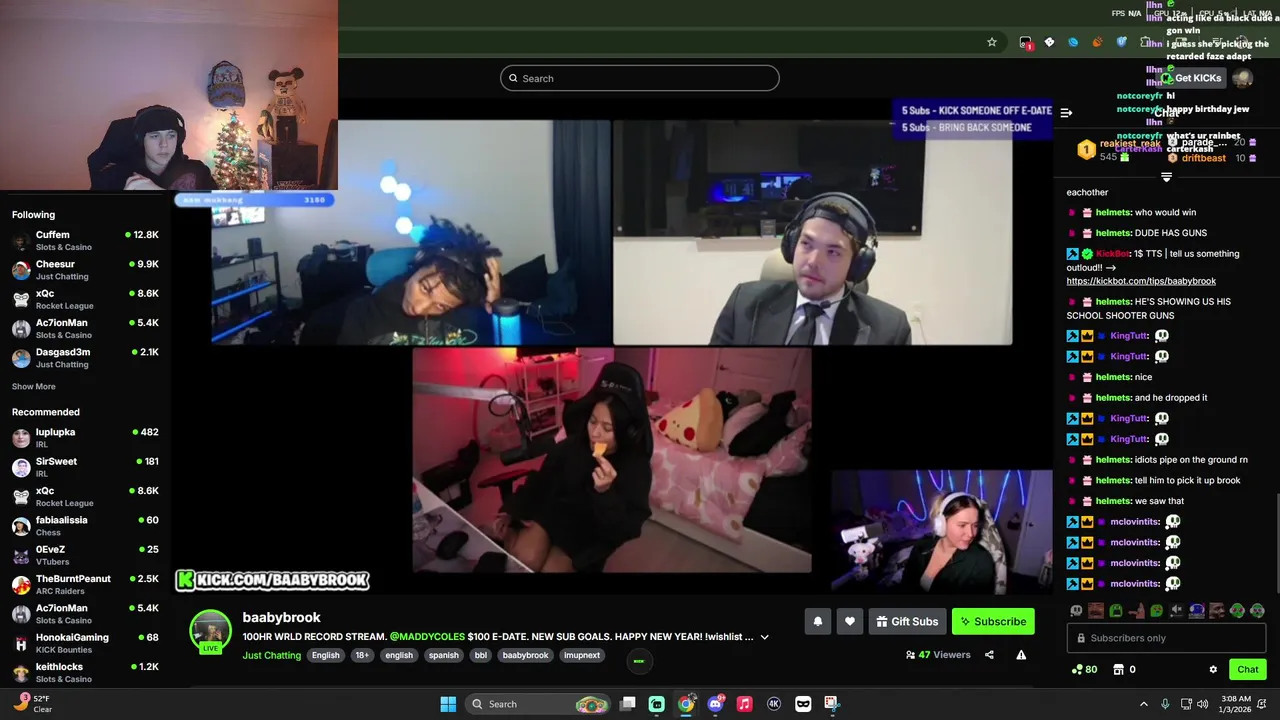Image resolution: width=1280 pixels, height=720 pixels.
Task: Click the @MADDYCOLES mention in title
Action: coord(427,636)
